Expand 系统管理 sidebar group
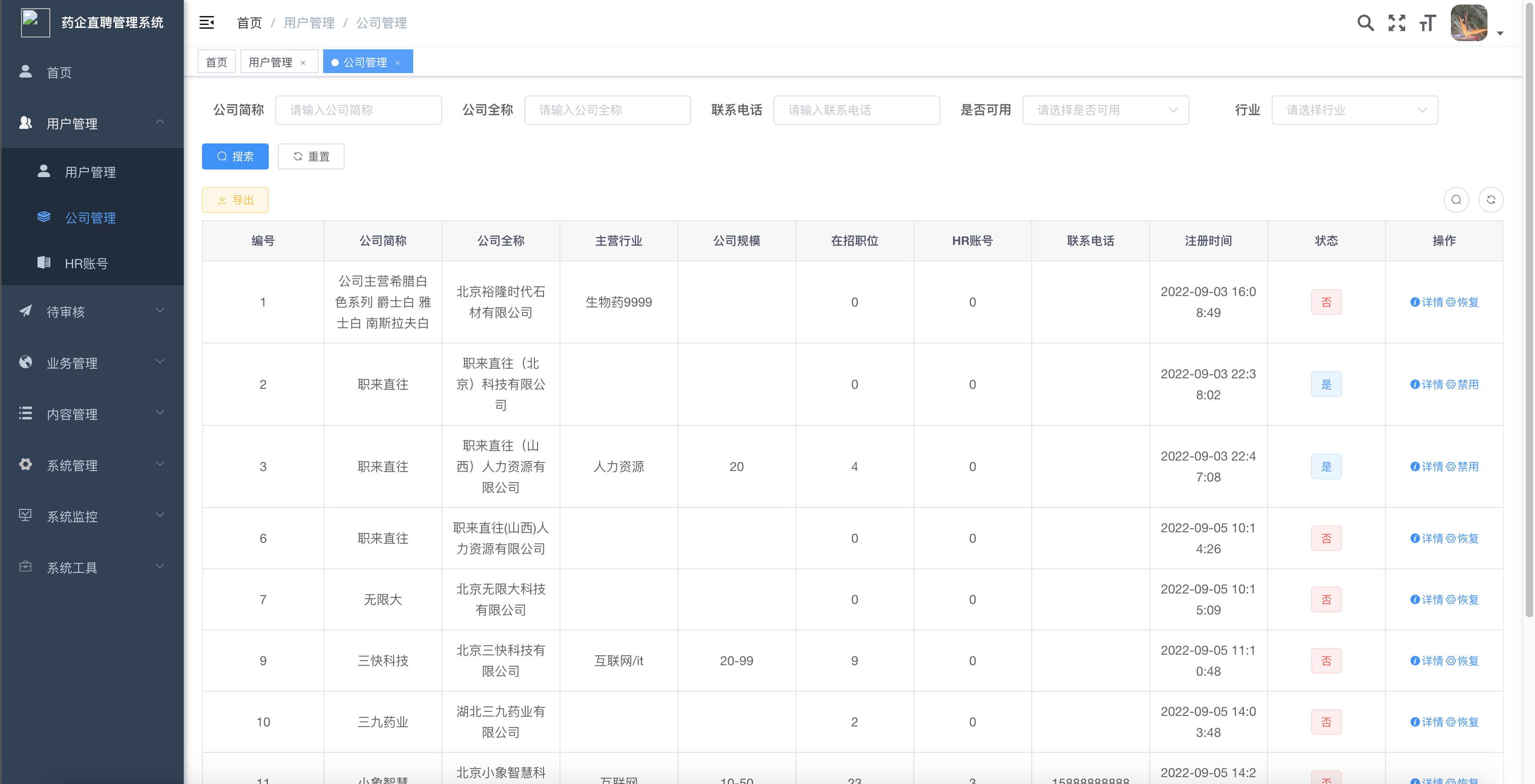The image size is (1535, 784). (92, 465)
